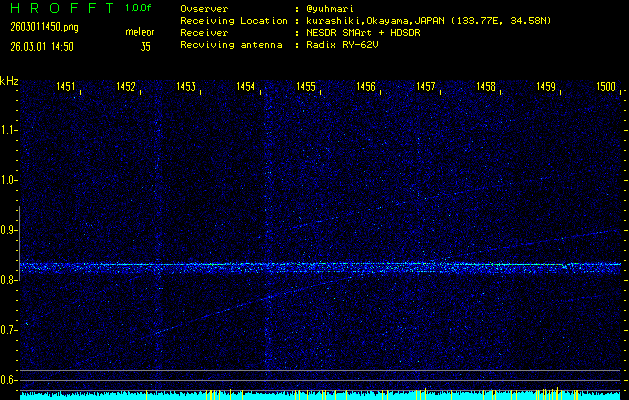Select the 1452 time marker

(x=126, y=86)
